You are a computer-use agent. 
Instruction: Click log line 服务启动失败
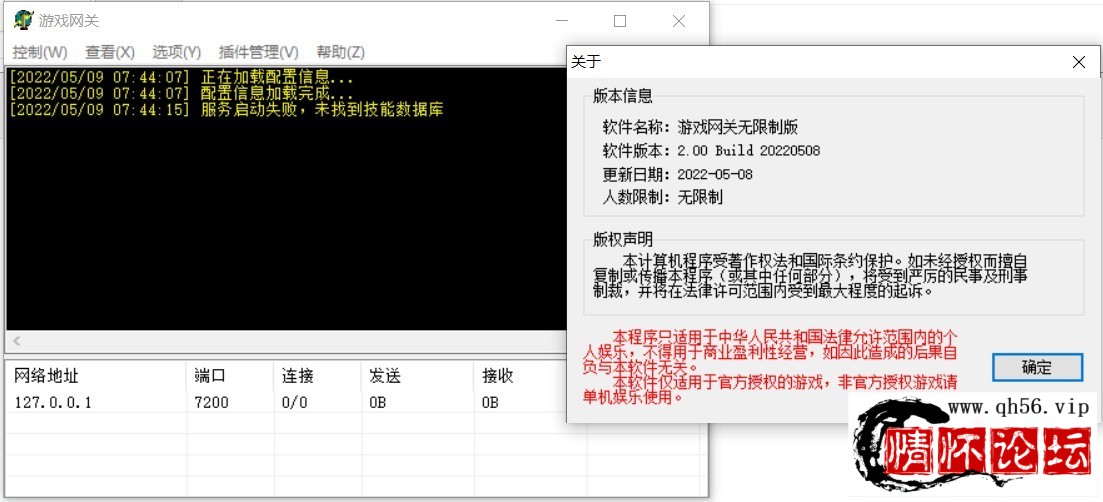227,110
